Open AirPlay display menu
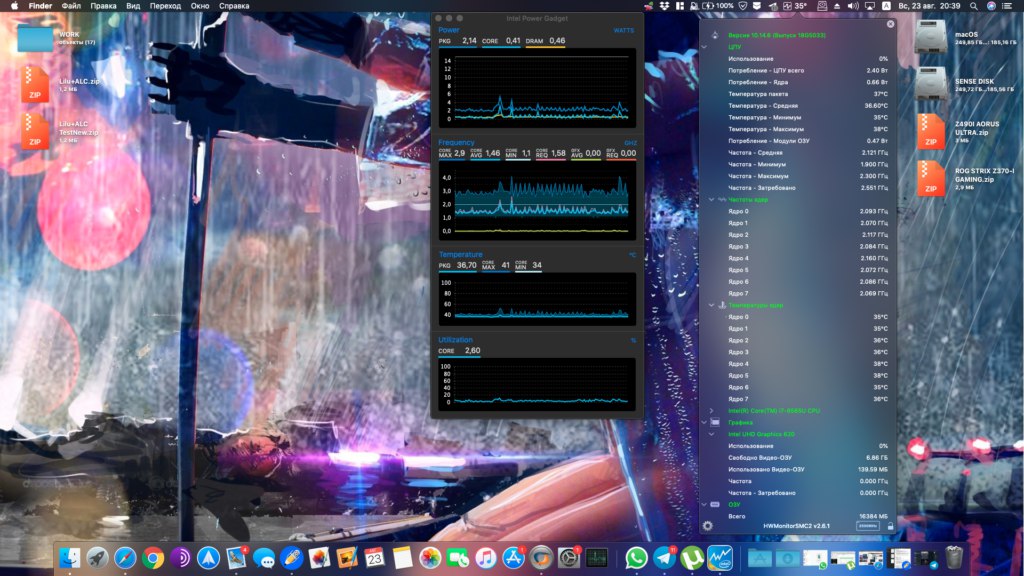 [x=870, y=6]
